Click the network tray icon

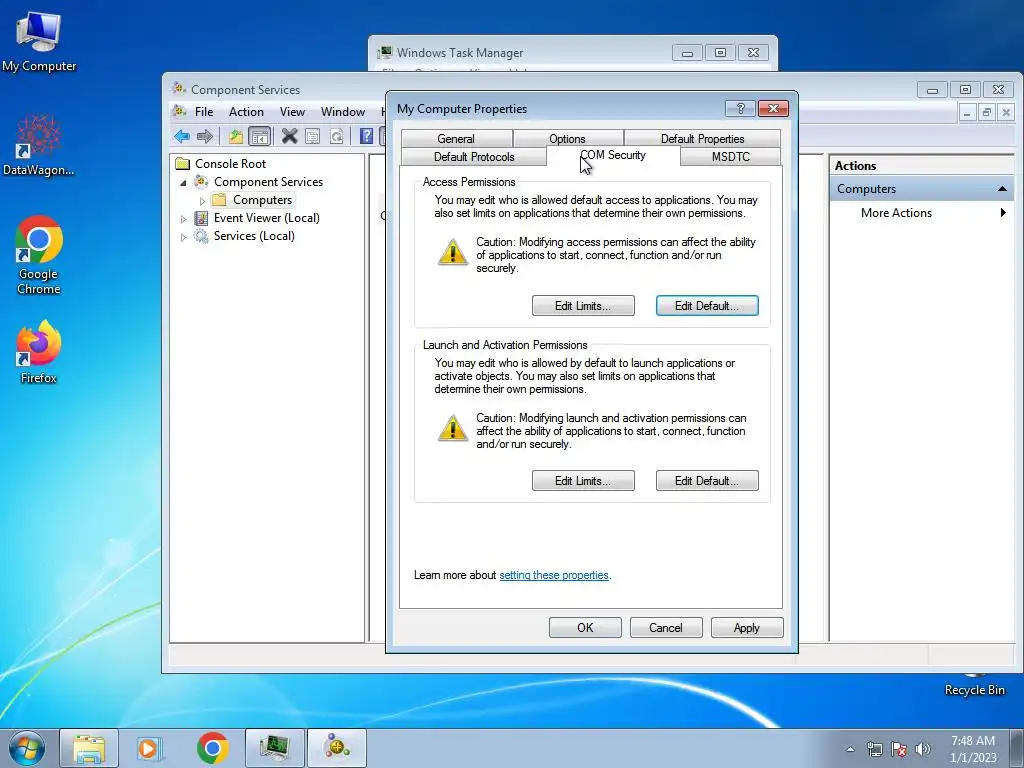(874, 749)
